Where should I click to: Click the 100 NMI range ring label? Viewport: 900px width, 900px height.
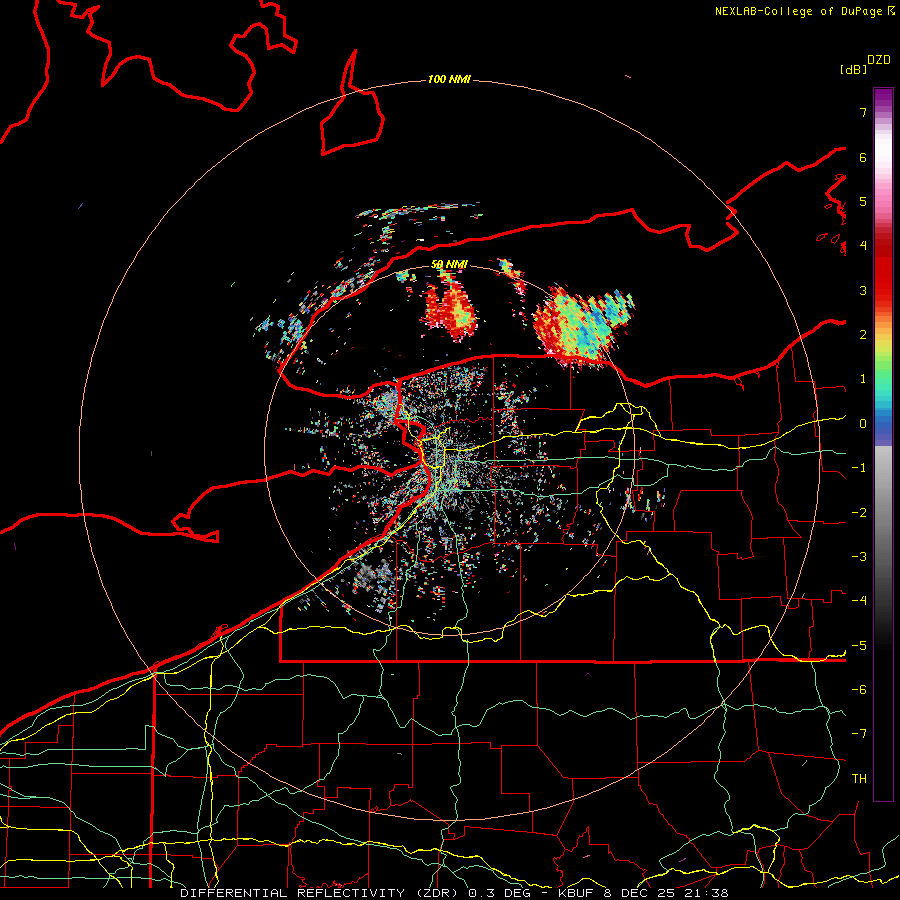(x=449, y=79)
